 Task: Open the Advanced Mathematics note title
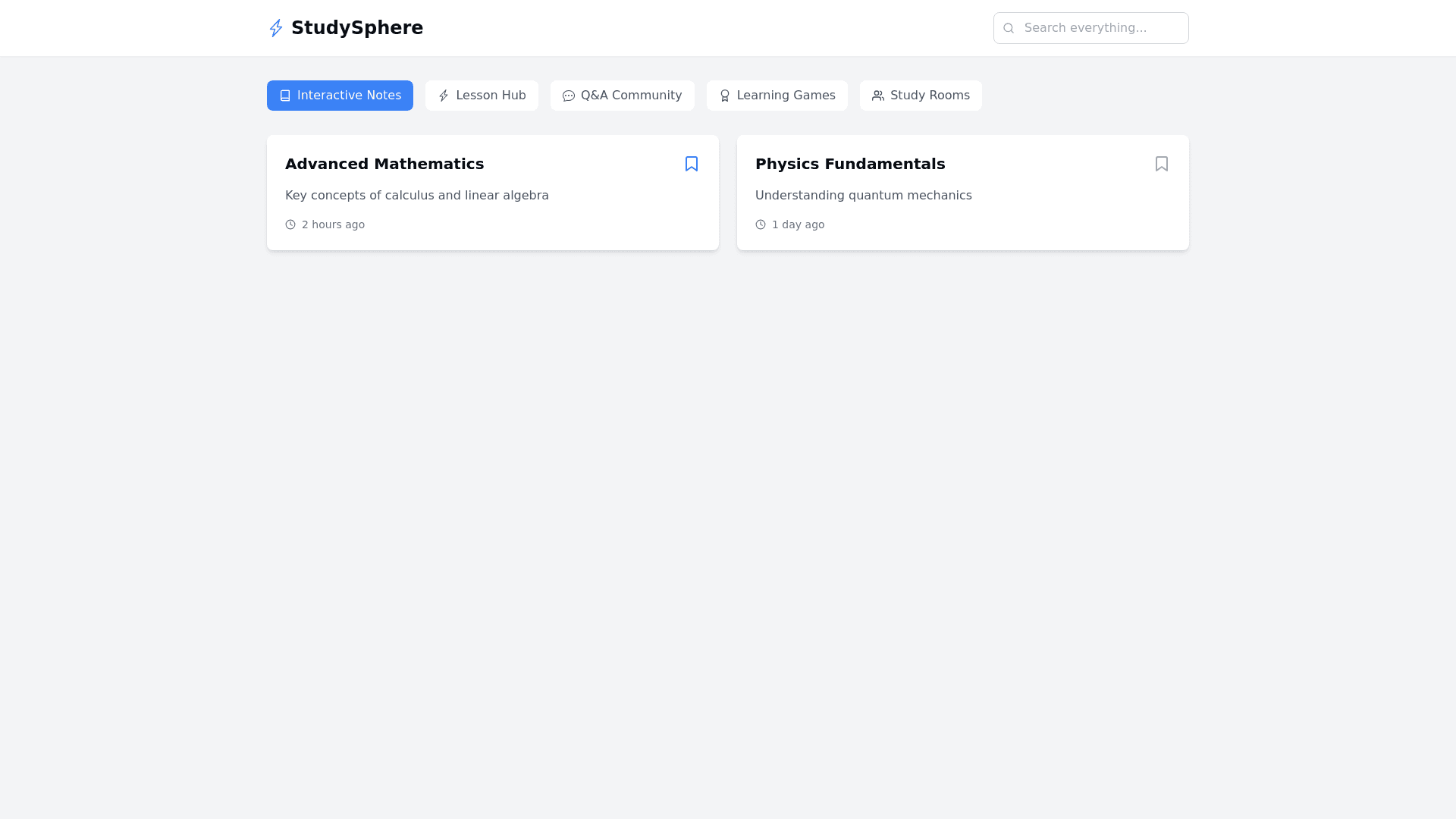tap(384, 164)
